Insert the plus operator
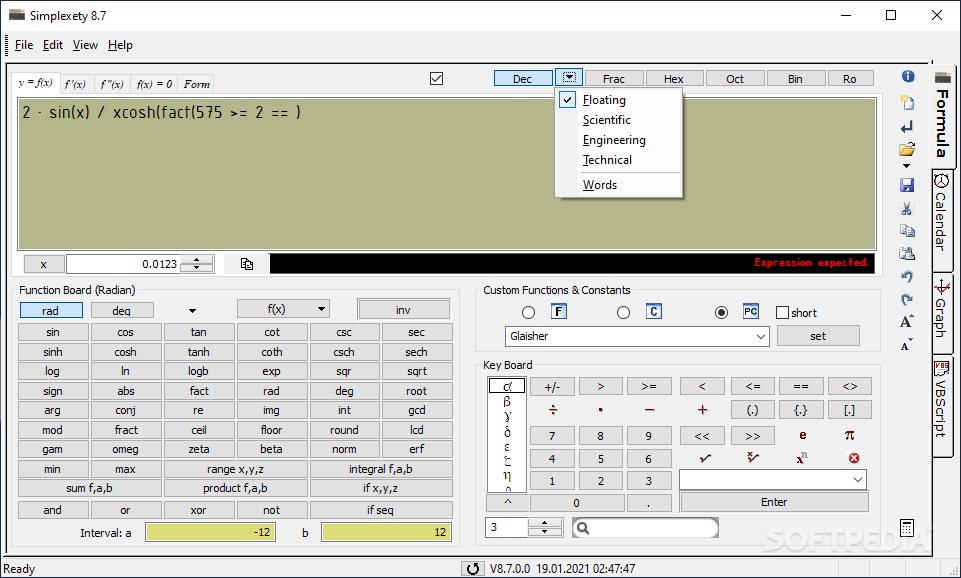 (x=702, y=410)
